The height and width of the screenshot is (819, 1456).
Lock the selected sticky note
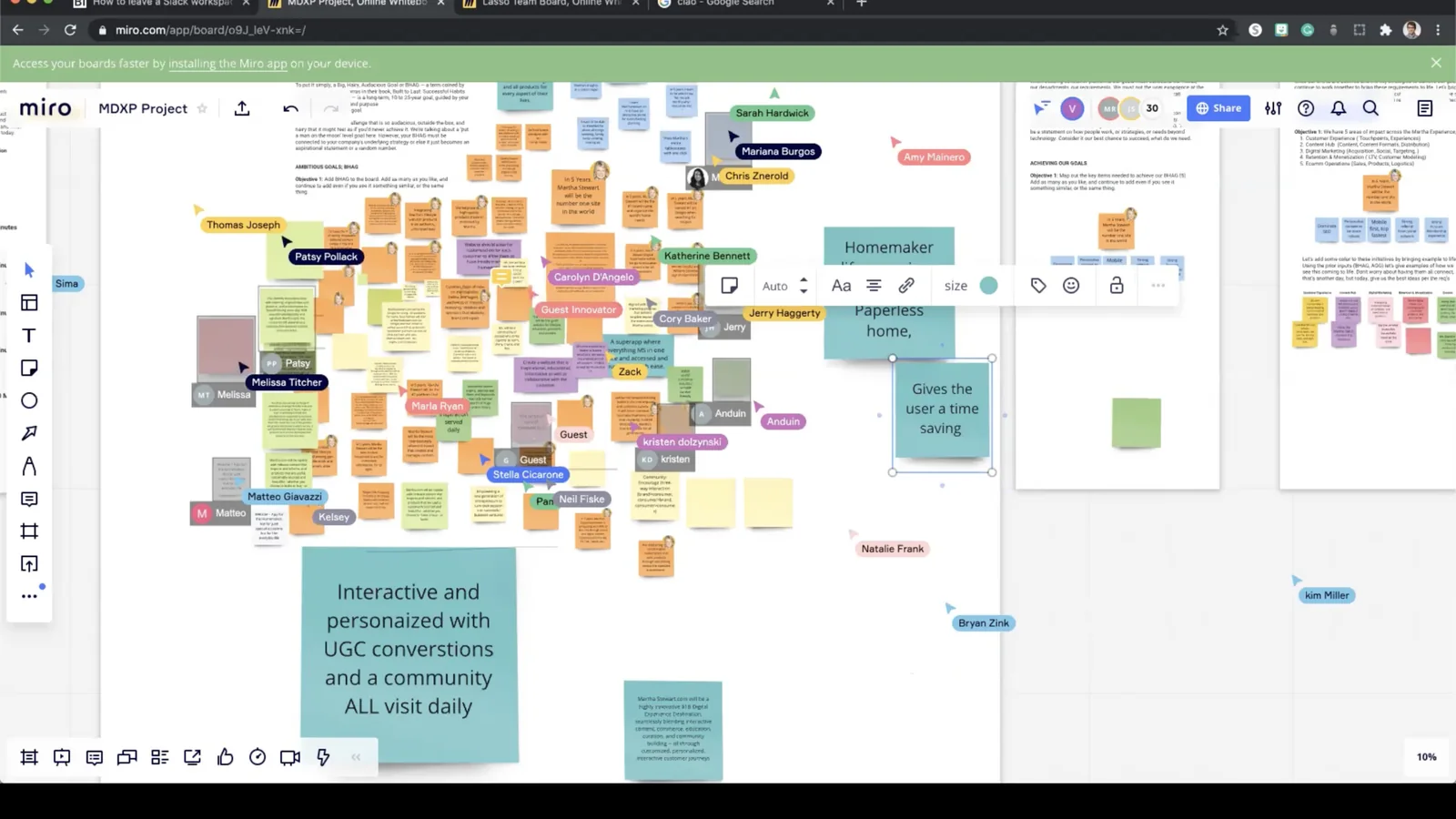pyautogui.click(x=1117, y=286)
